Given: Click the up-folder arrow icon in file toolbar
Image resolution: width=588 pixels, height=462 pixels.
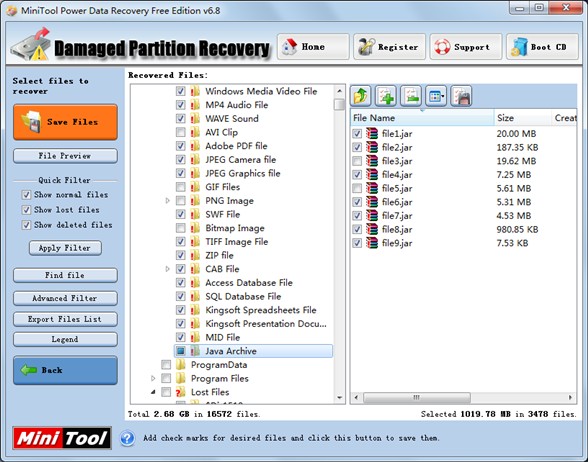Looking at the screenshot, I should tap(360, 96).
